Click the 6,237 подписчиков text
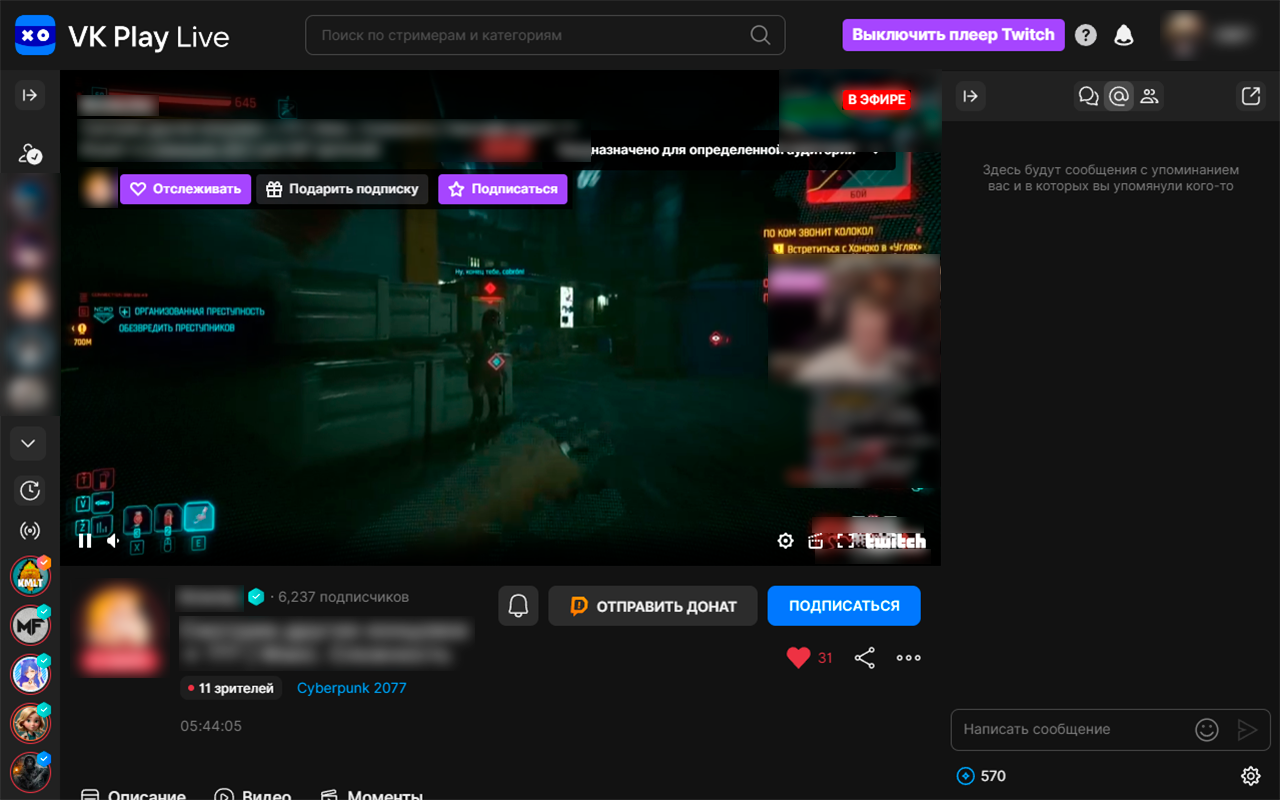Screen dimensions: 1280x800 point(344,597)
